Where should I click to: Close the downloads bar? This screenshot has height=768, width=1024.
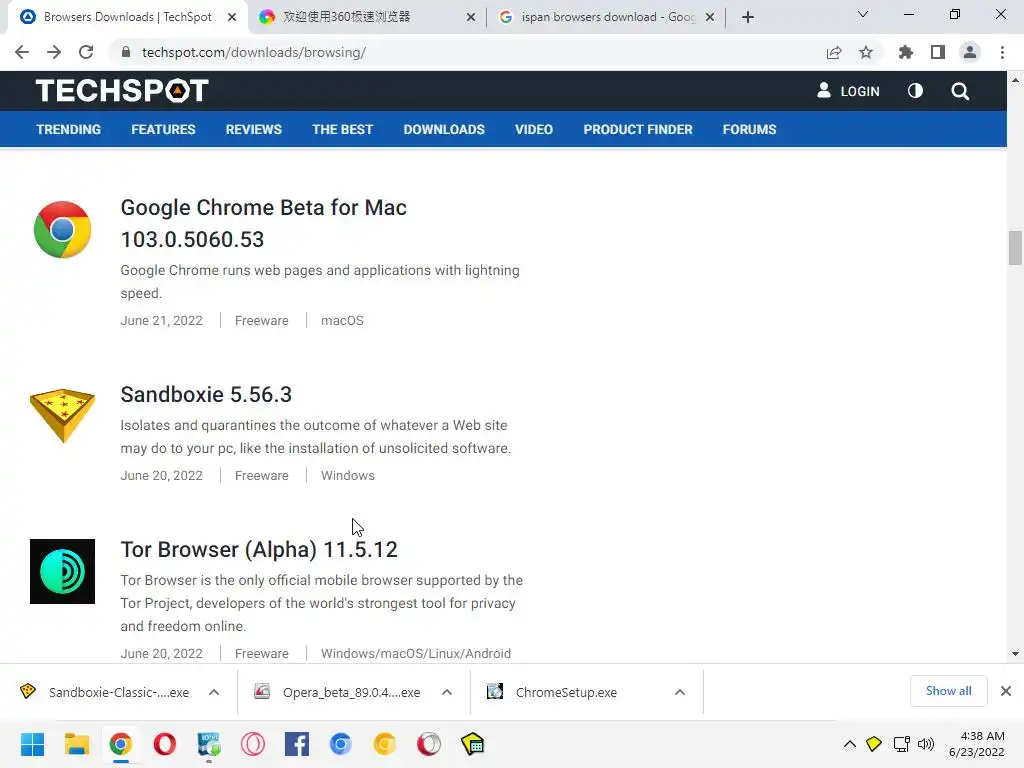(x=1006, y=691)
